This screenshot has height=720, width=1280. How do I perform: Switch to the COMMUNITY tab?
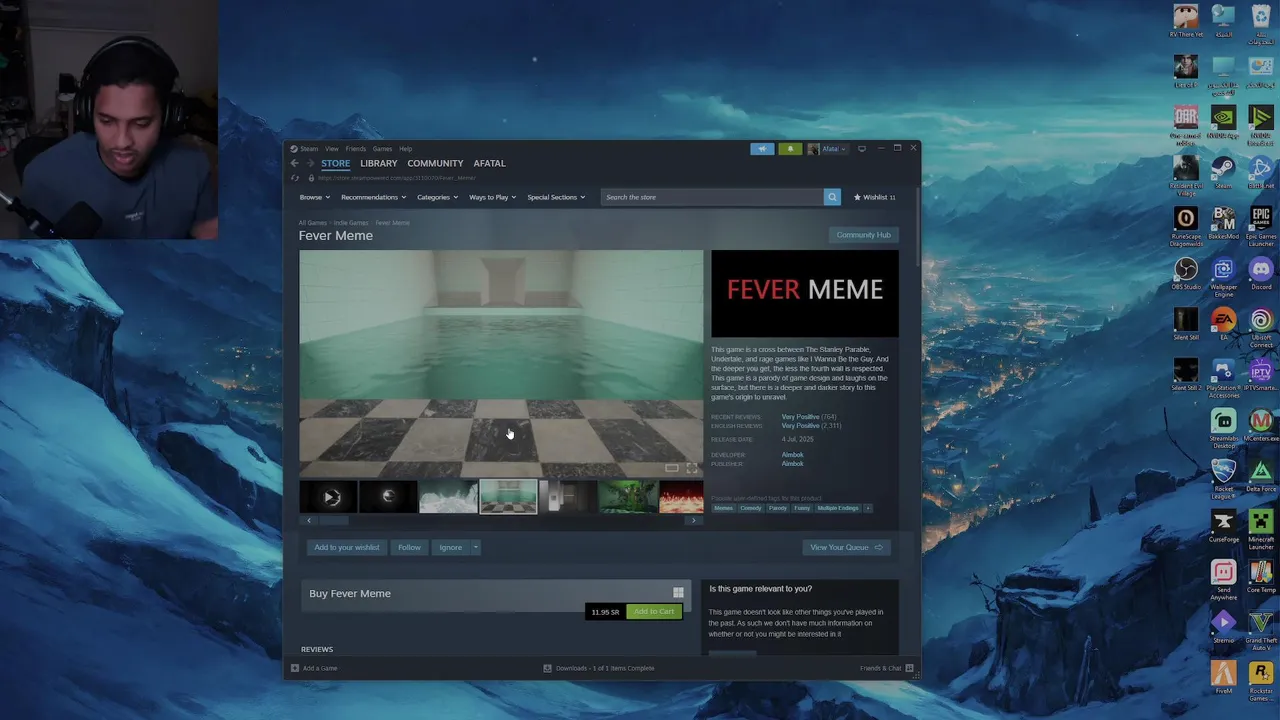tap(435, 163)
